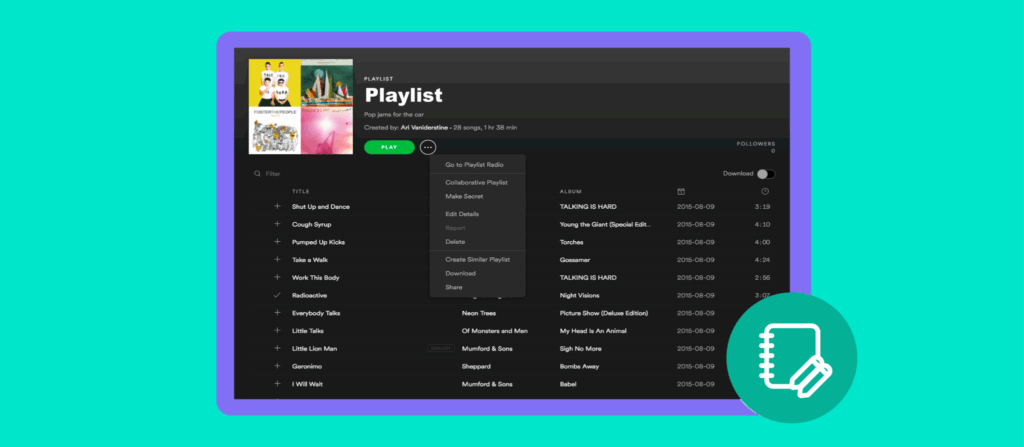
Task: Add Geronimo with its plus icon
Action: 277,366
